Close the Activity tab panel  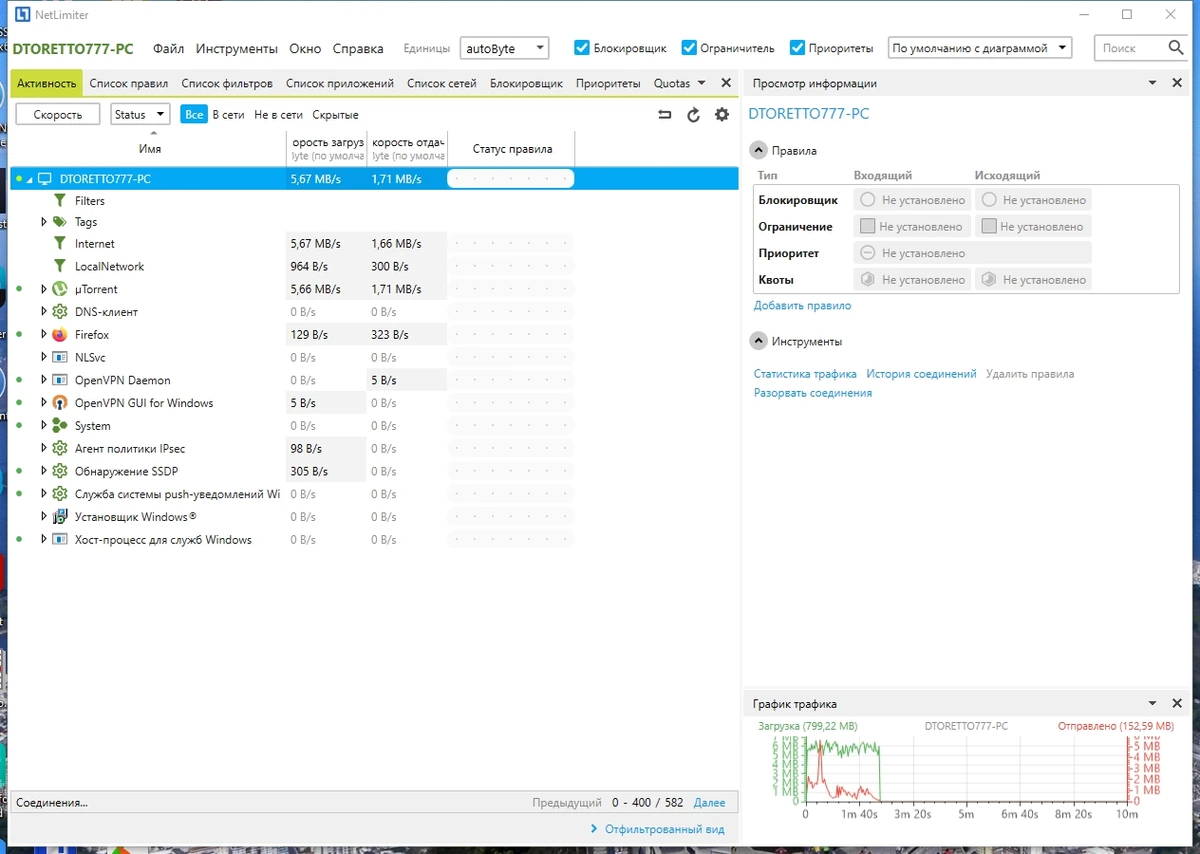pyautogui.click(x=726, y=83)
